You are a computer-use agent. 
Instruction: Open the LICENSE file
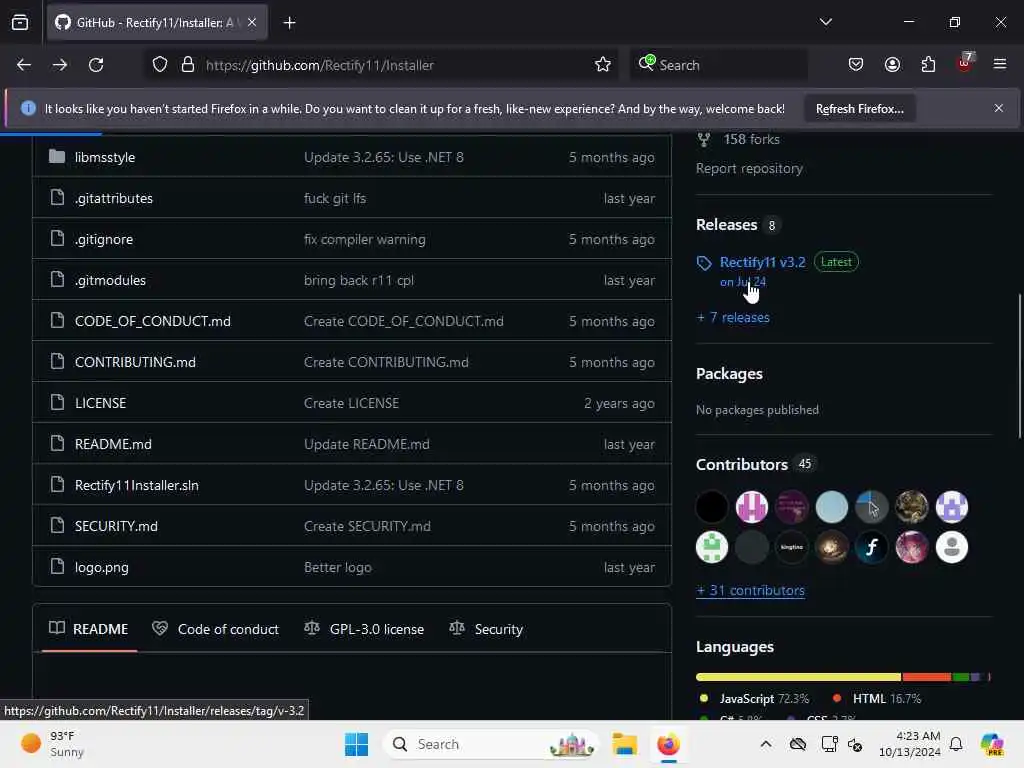(101, 404)
